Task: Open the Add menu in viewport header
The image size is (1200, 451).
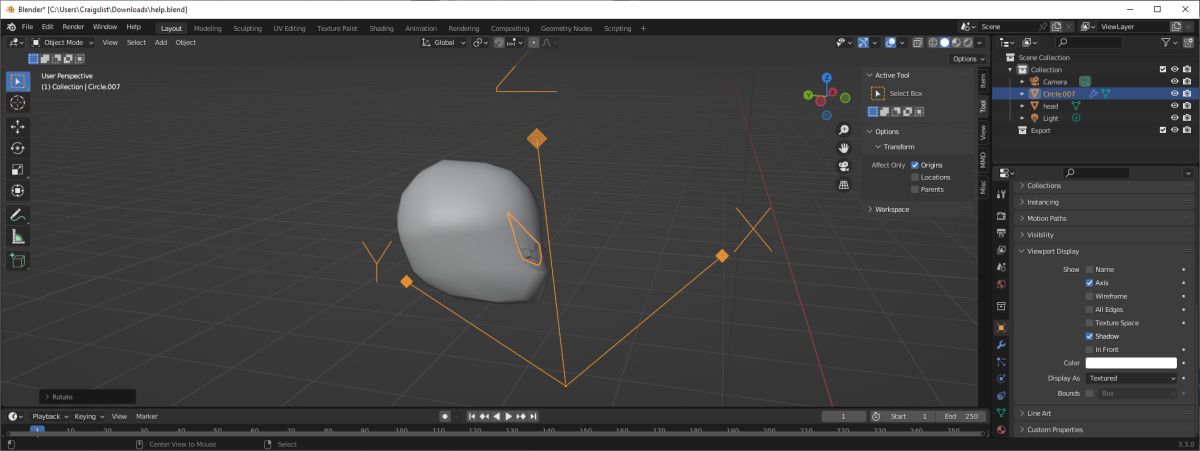Action: click(160, 43)
